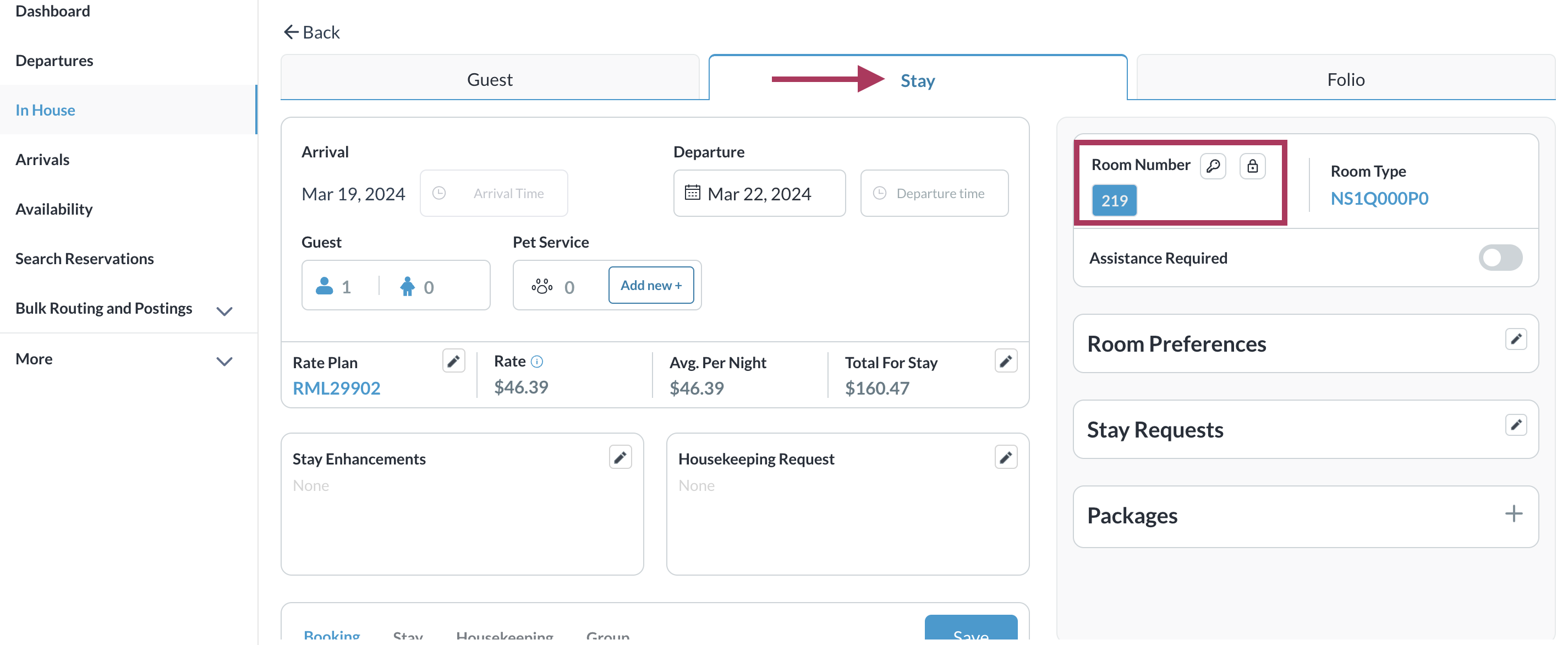Image resolution: width=1568 pixels, height=645 pixels.
Task: Expand Bulk Routing and Postings menu
Action: [224, 311]
